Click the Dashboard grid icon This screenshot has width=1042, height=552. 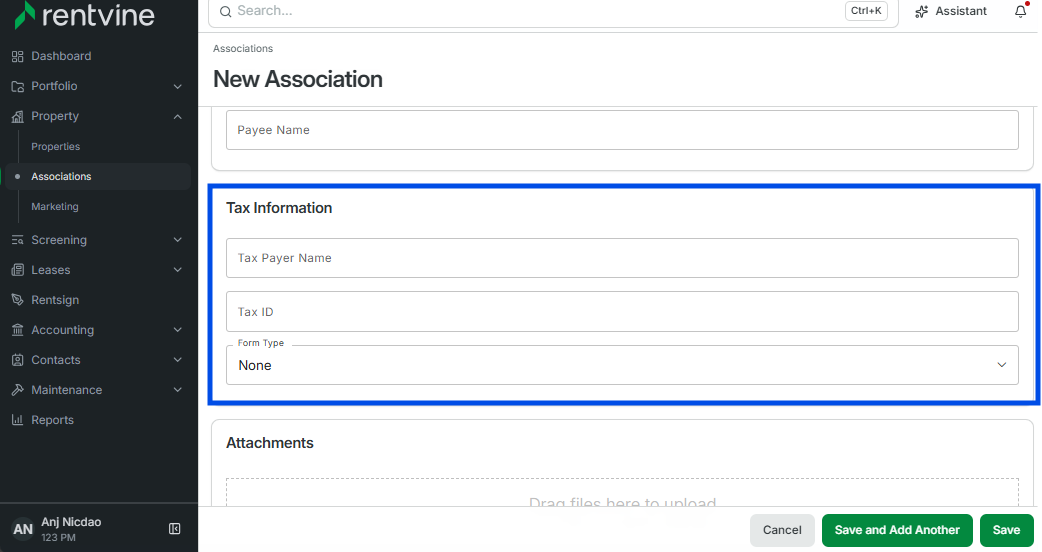tap(18, 56)
